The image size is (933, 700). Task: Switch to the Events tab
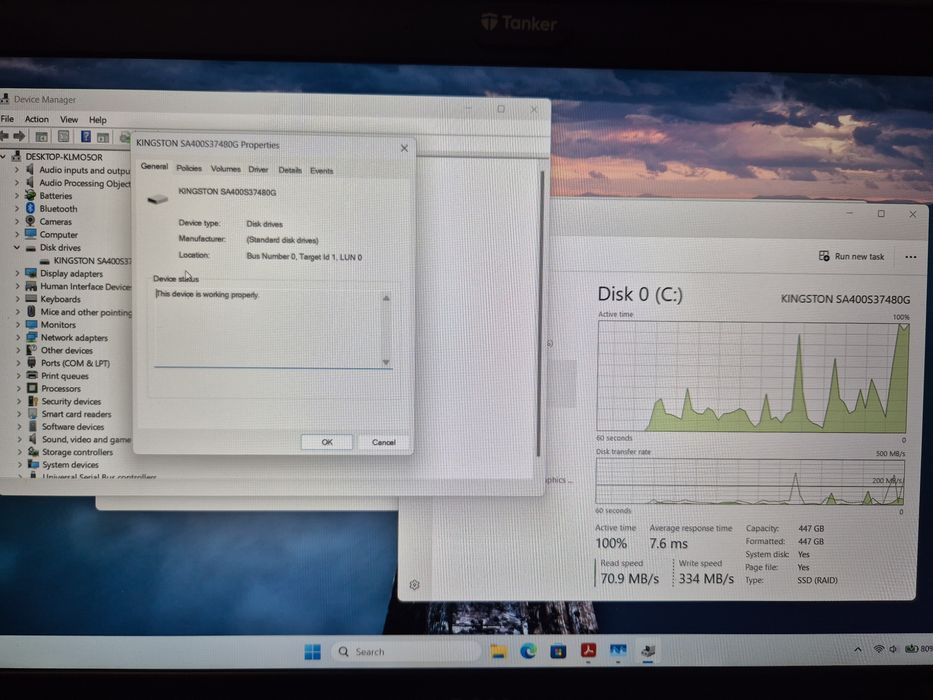[321, 171]
